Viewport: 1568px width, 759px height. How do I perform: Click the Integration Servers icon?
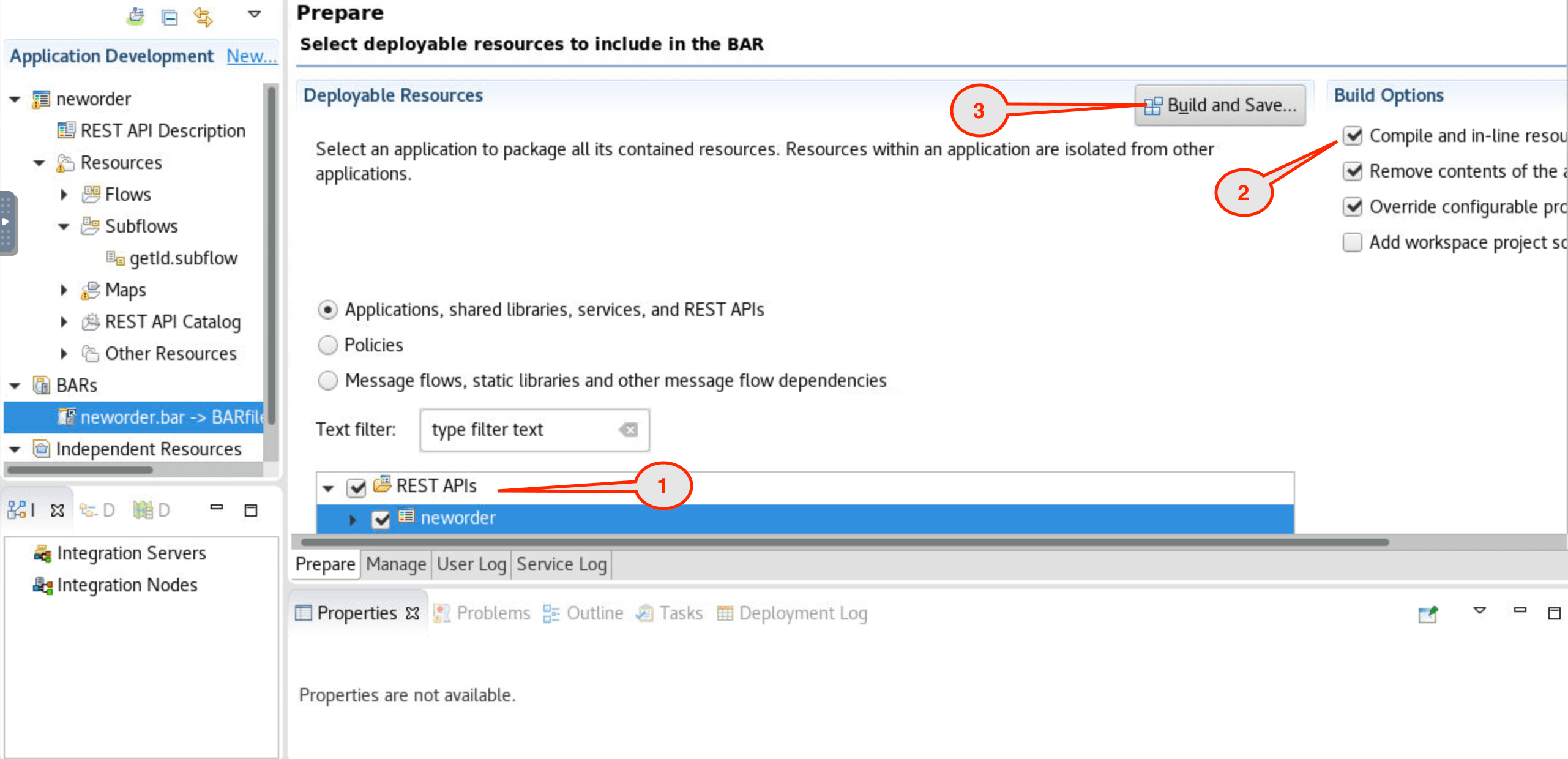click(41, 553)
